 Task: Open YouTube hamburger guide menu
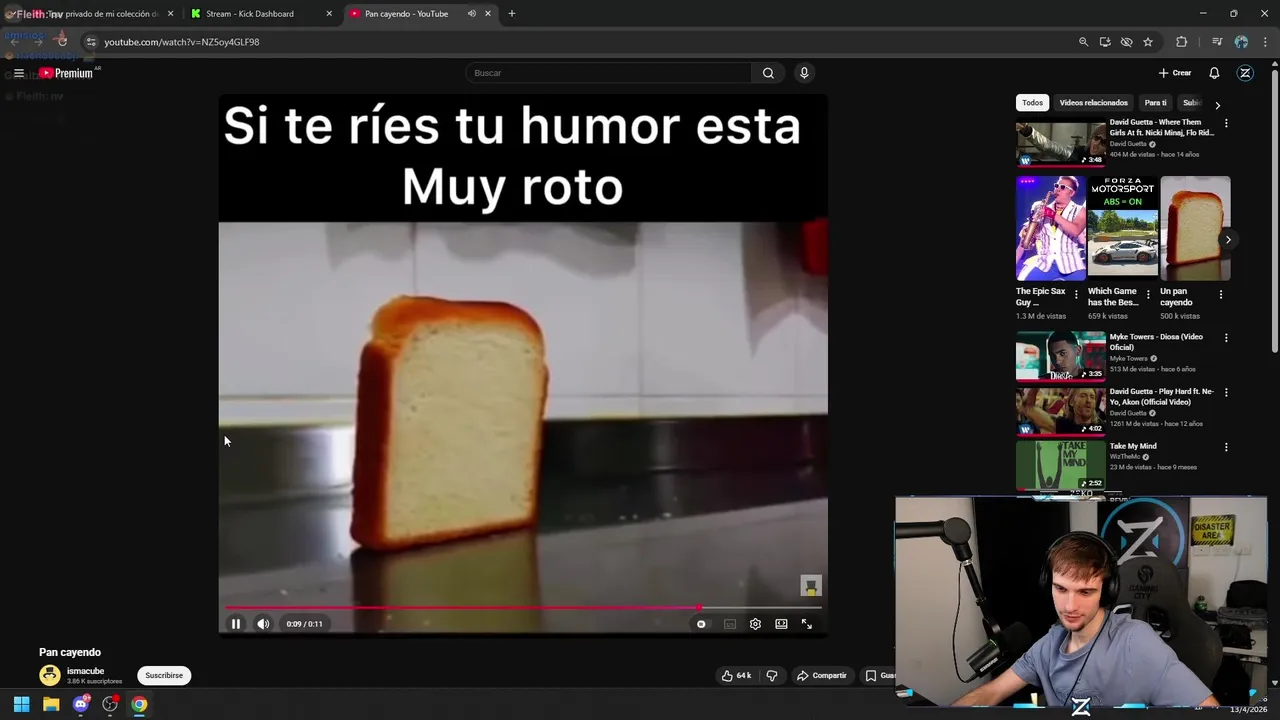(19, 73)
